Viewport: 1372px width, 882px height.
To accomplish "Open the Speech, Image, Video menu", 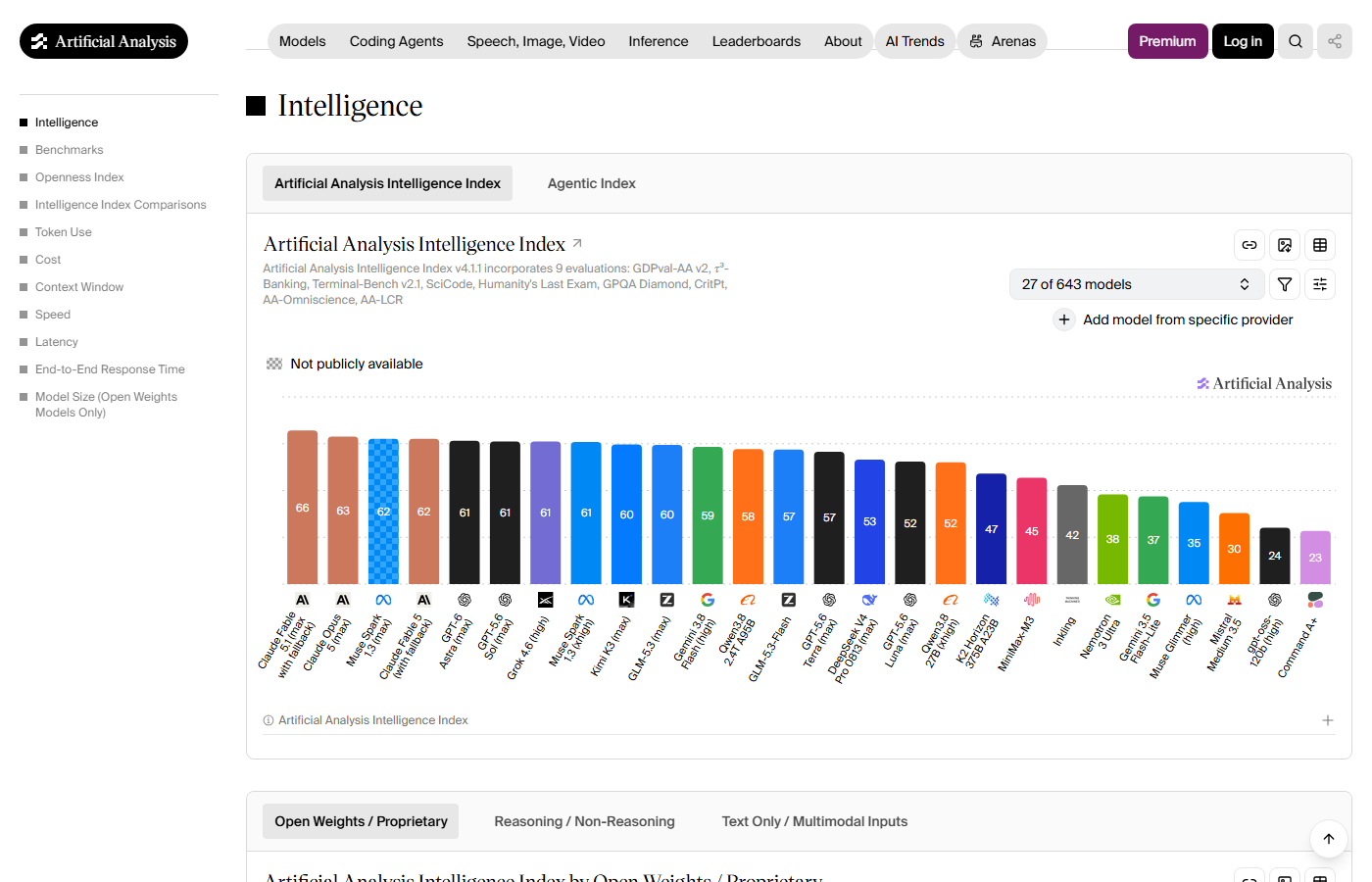I will [536, 41].
